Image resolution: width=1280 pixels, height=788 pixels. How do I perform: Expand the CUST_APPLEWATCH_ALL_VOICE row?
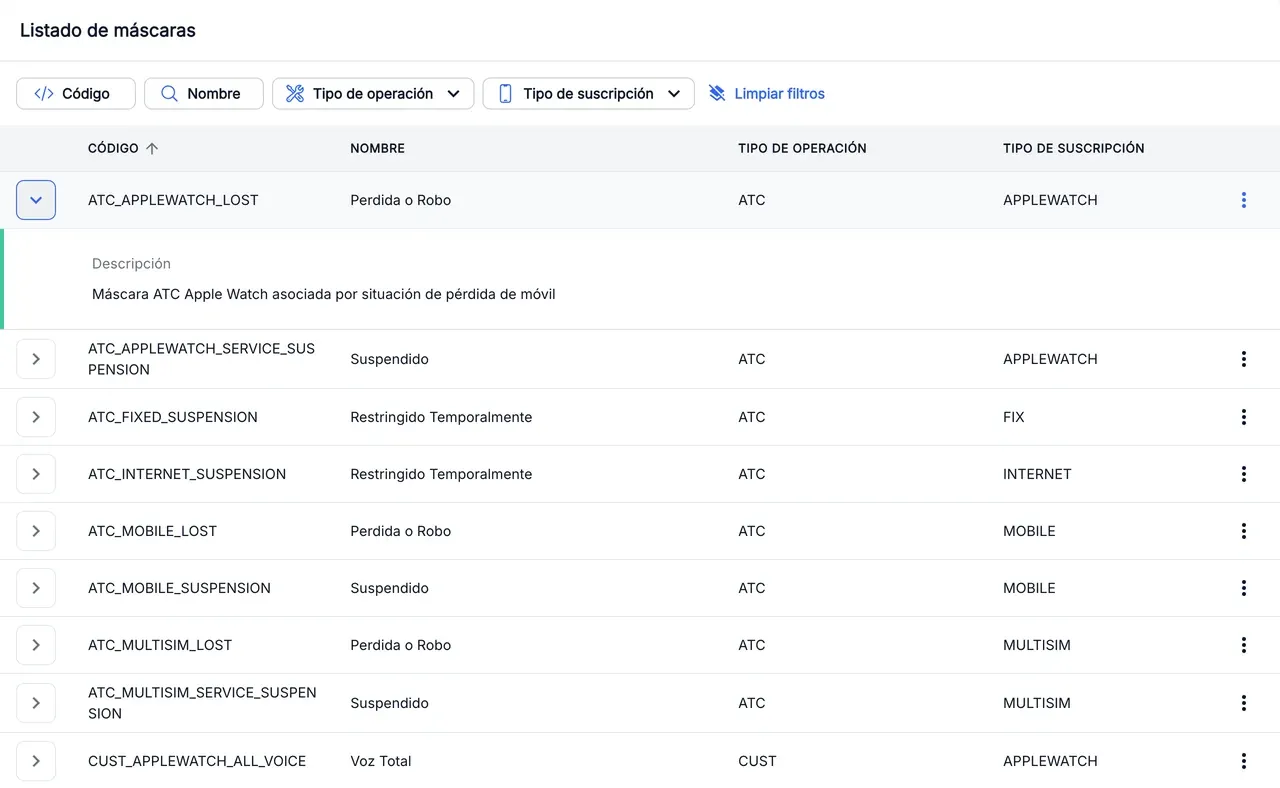click(36, 761)
